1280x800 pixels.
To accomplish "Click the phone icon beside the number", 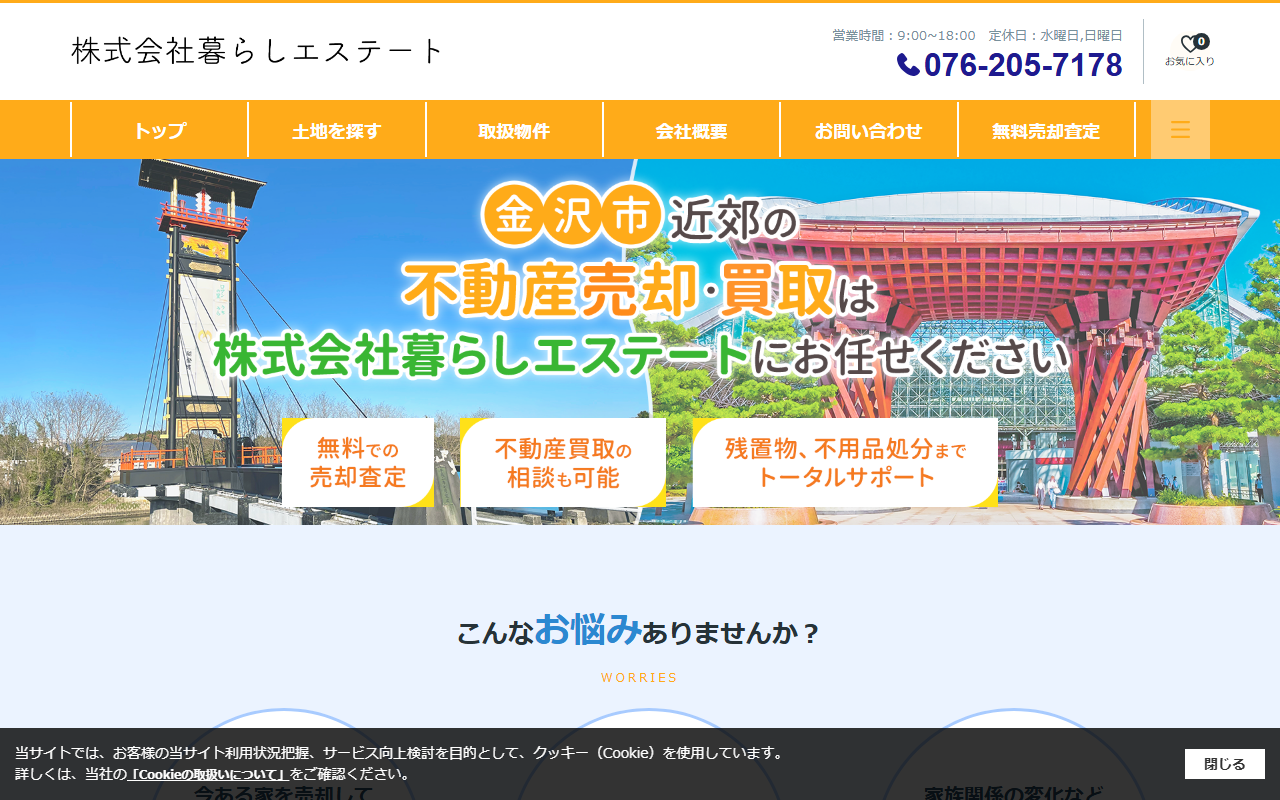I will click(x=908, y=65).
